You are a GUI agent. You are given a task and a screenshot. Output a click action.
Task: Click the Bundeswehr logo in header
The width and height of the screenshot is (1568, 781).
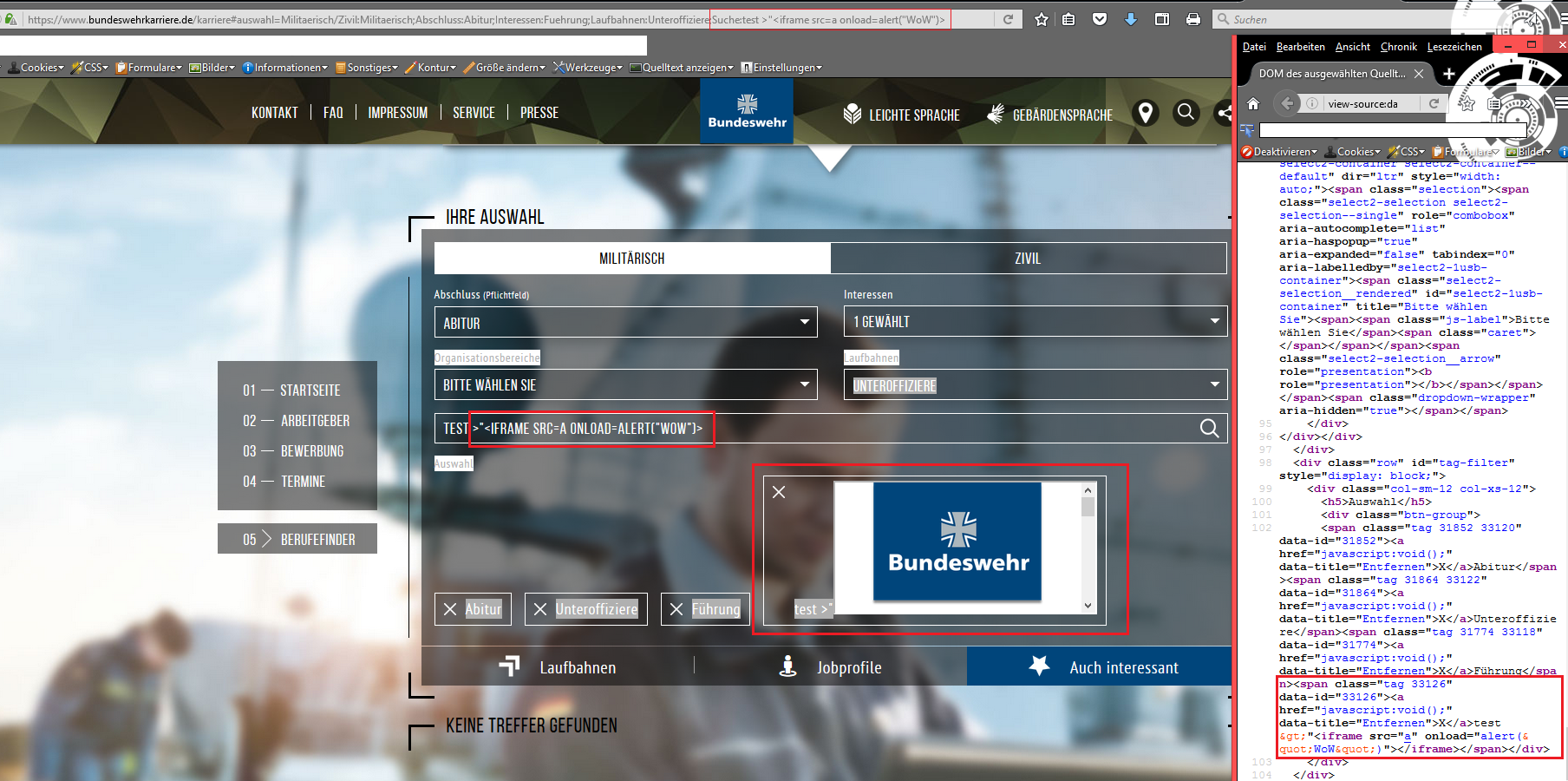[x=748, y=111]
